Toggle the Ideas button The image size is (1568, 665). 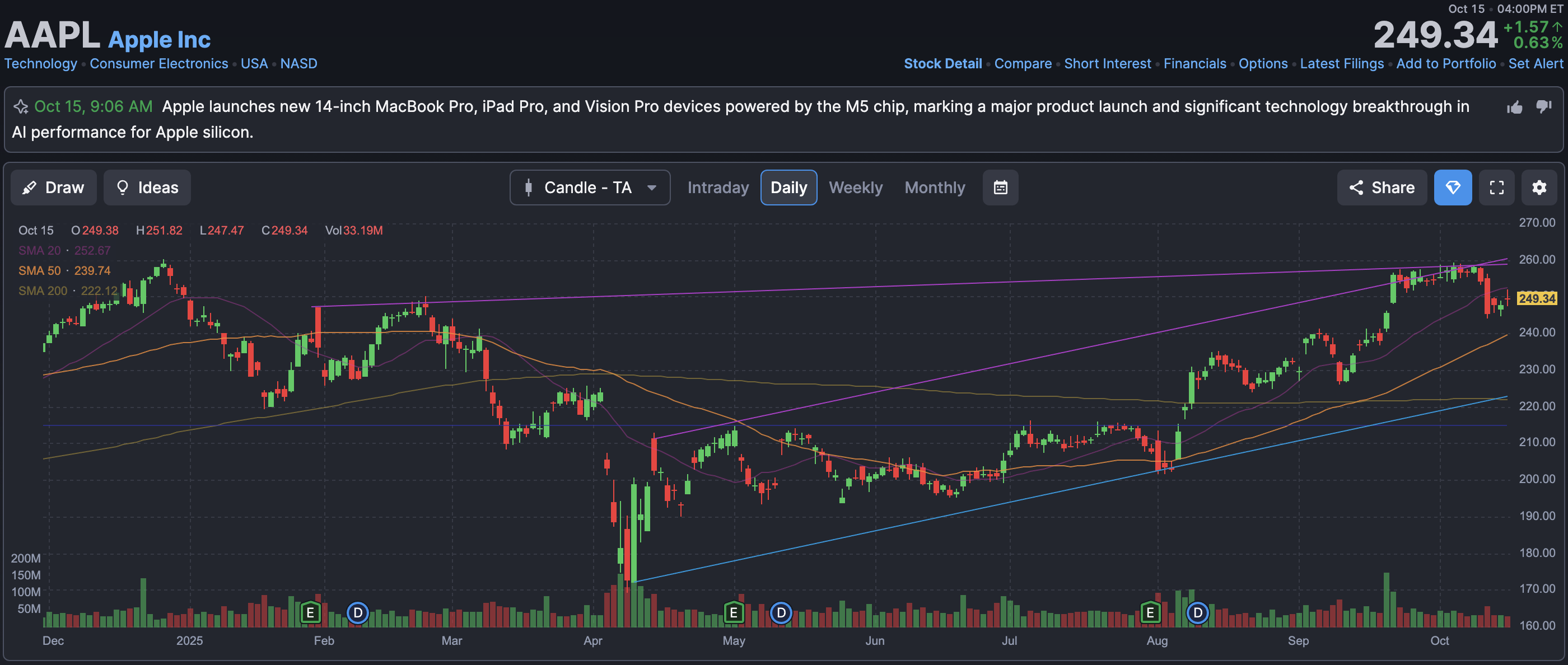point(147,188)
